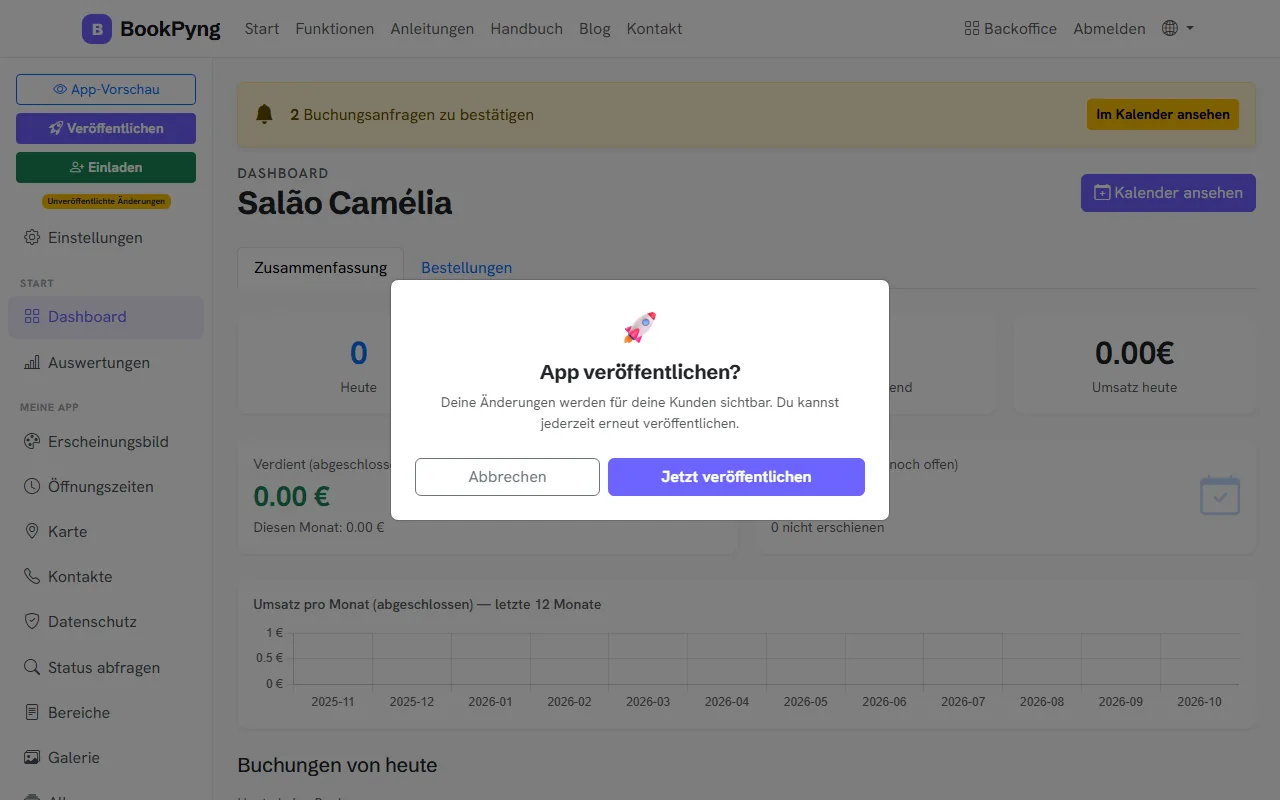Click the calendar check icon in card
This screenshot has width=1280, height=800.
(1220, 495)
